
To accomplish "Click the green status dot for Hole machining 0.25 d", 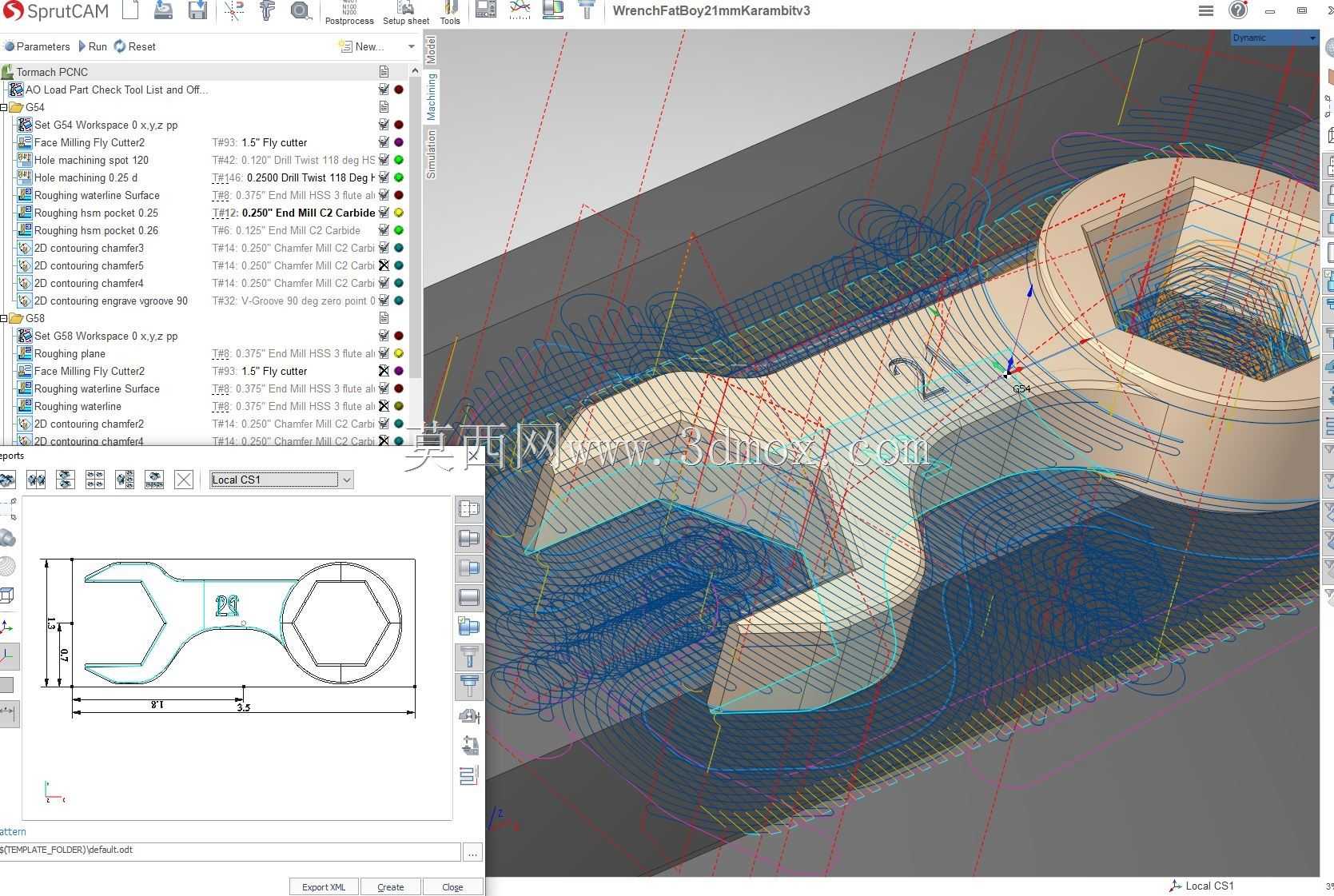I will [399, 177].
